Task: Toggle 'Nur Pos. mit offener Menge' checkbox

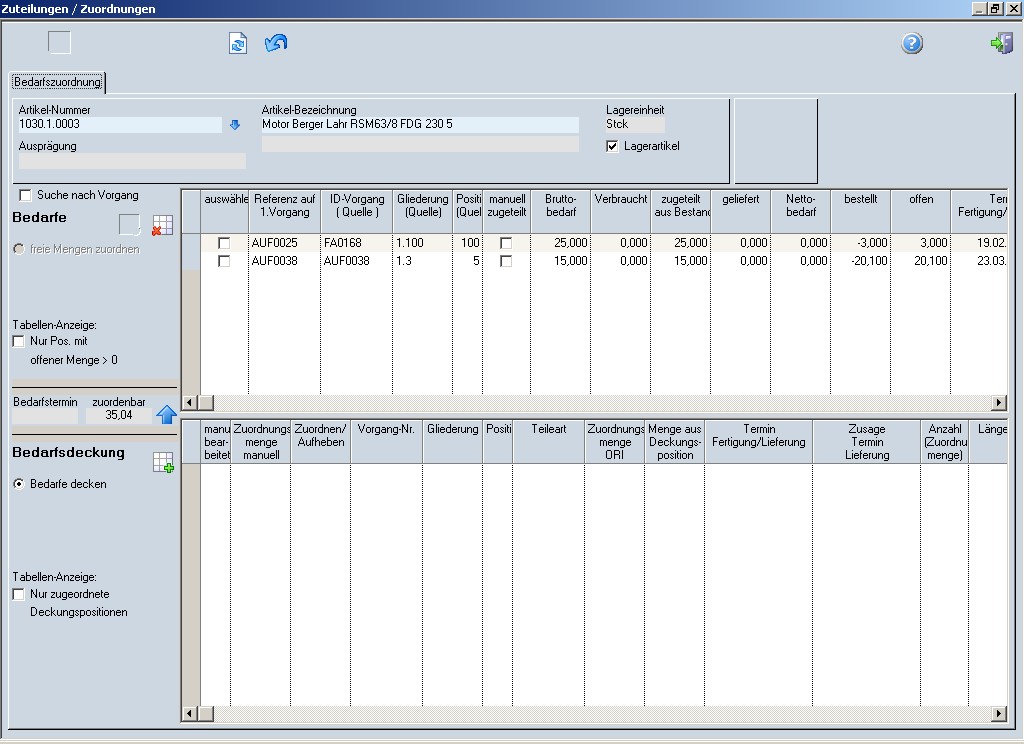Action: (x=19, y=341)
